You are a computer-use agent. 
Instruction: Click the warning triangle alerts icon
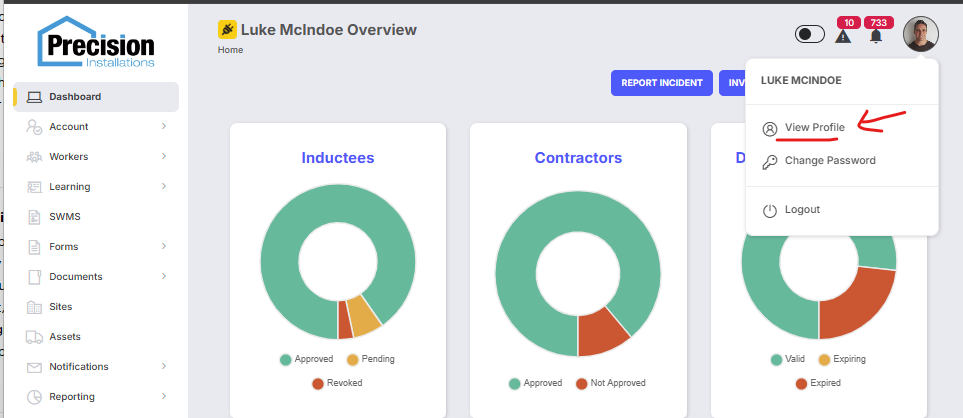coord(843,36)
